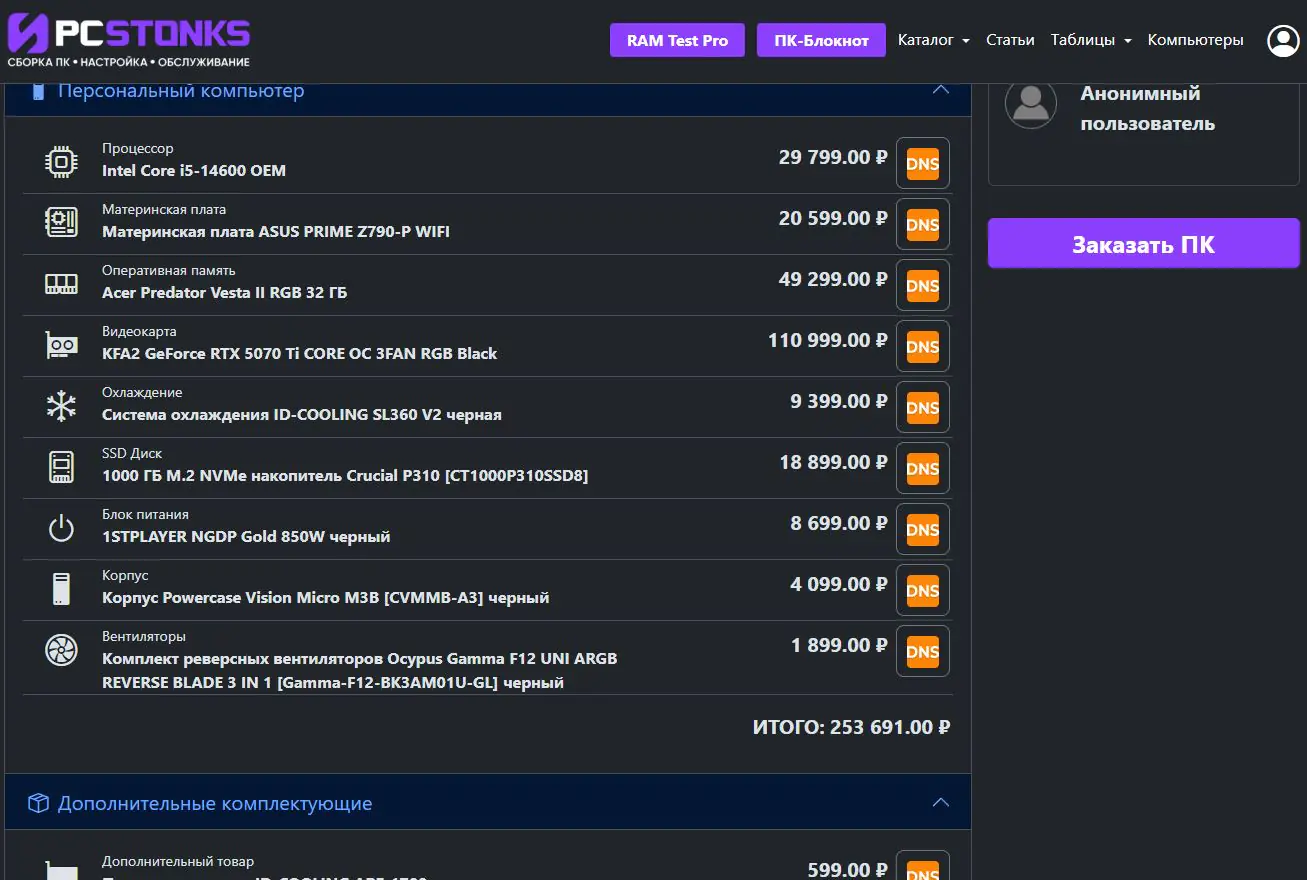
Task: Collapse the Персональный компьютер section
Action: [x=940, y=90]
